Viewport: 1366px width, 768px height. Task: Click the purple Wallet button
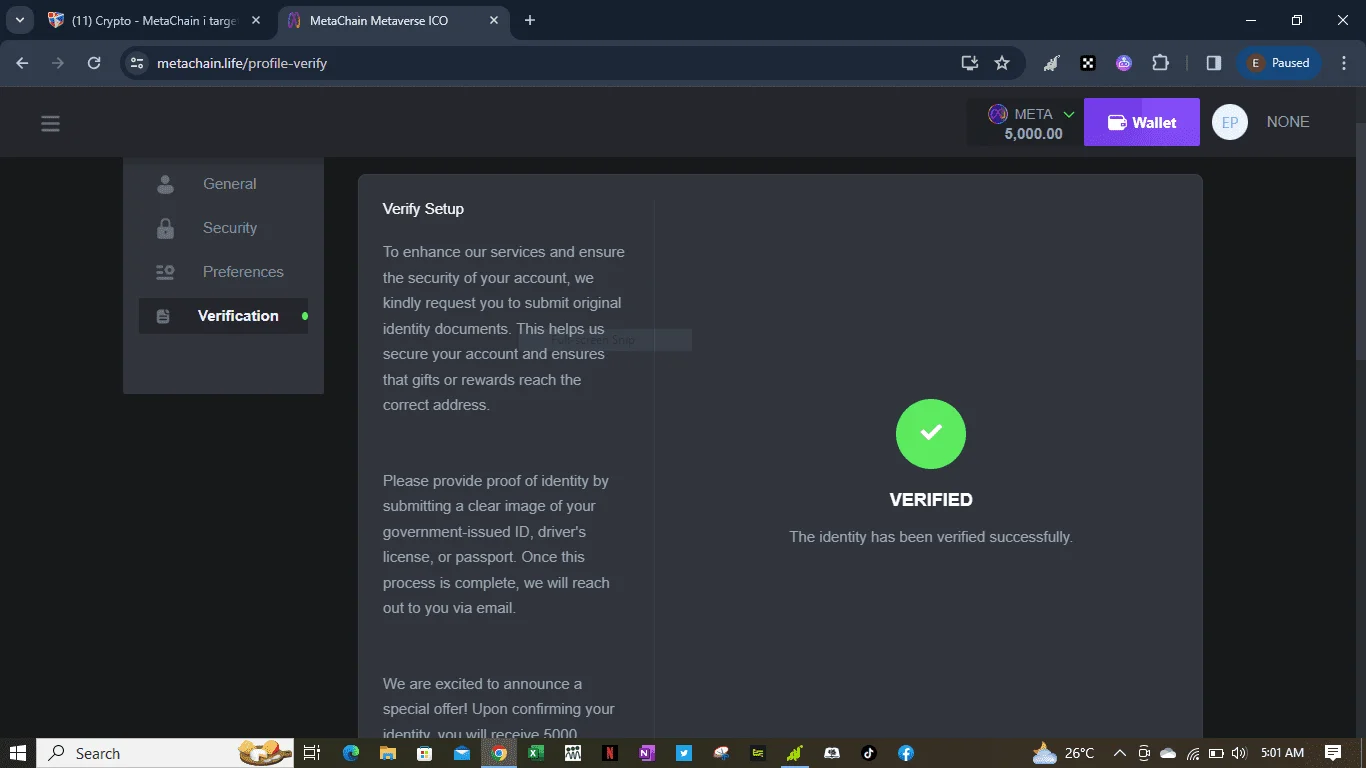(x=1142, y=122)
